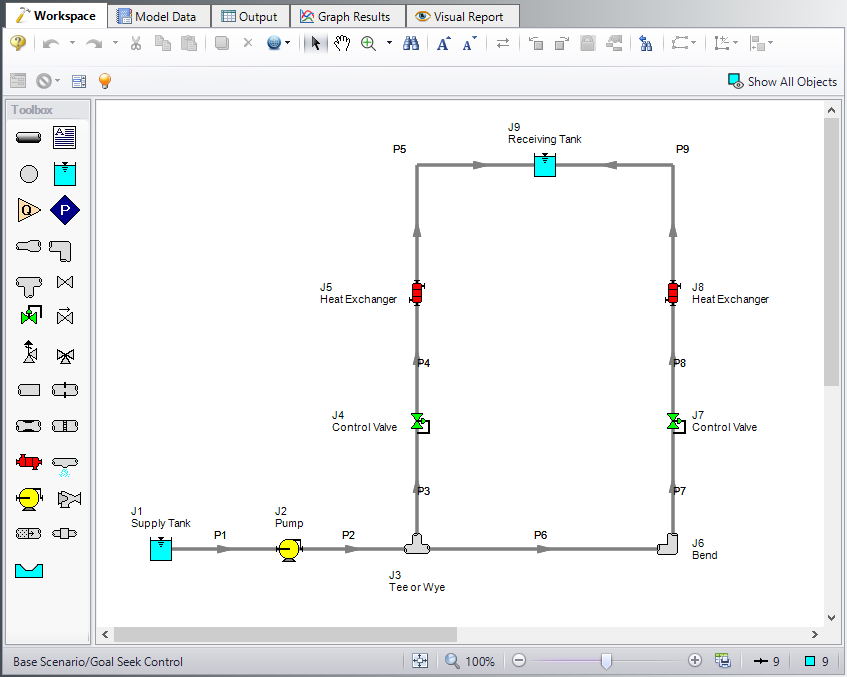847x677 pixels.
Task: Select the Pump junction tool in the Toolbox
Action: pos(29,497)
